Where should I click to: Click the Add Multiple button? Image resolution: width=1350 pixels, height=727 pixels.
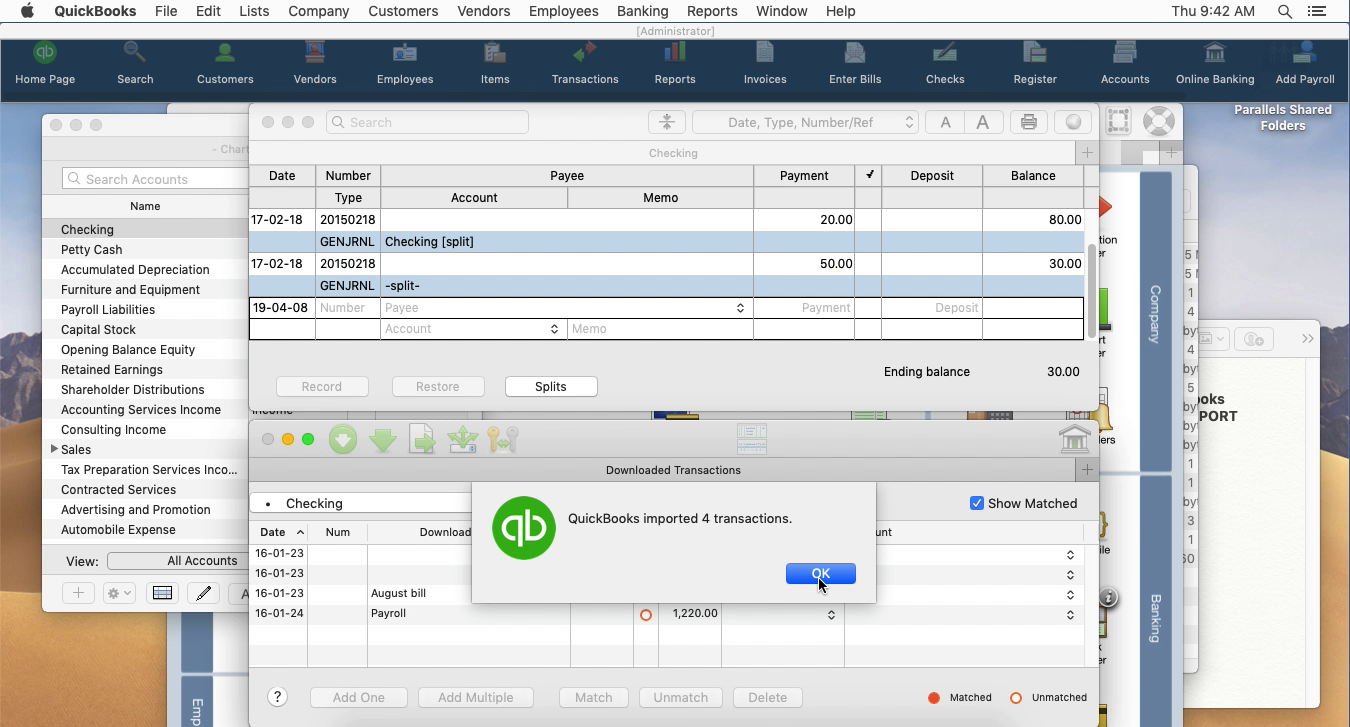click(x=476, y=697)
